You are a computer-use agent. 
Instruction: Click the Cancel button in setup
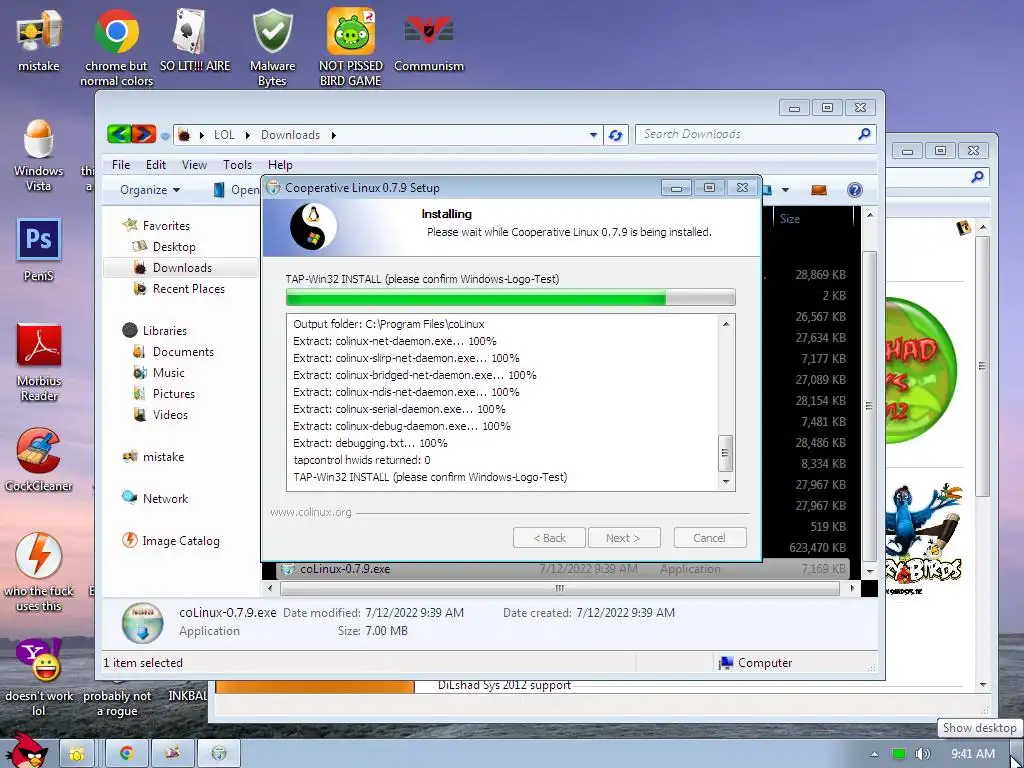point(709,538)
